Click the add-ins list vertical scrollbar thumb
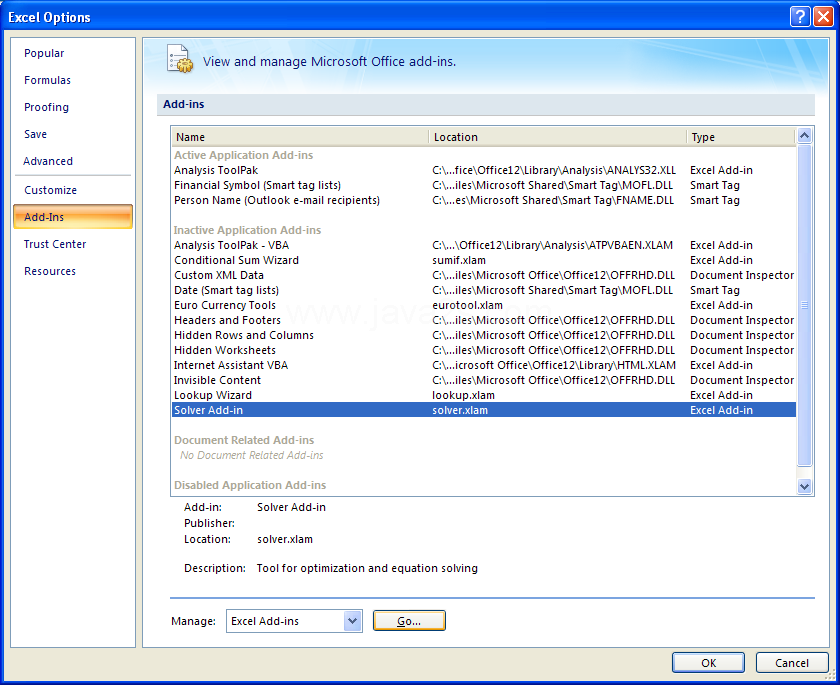Viewport: 840px width, 685px height. pyautogui.click(x=804, y=305)
